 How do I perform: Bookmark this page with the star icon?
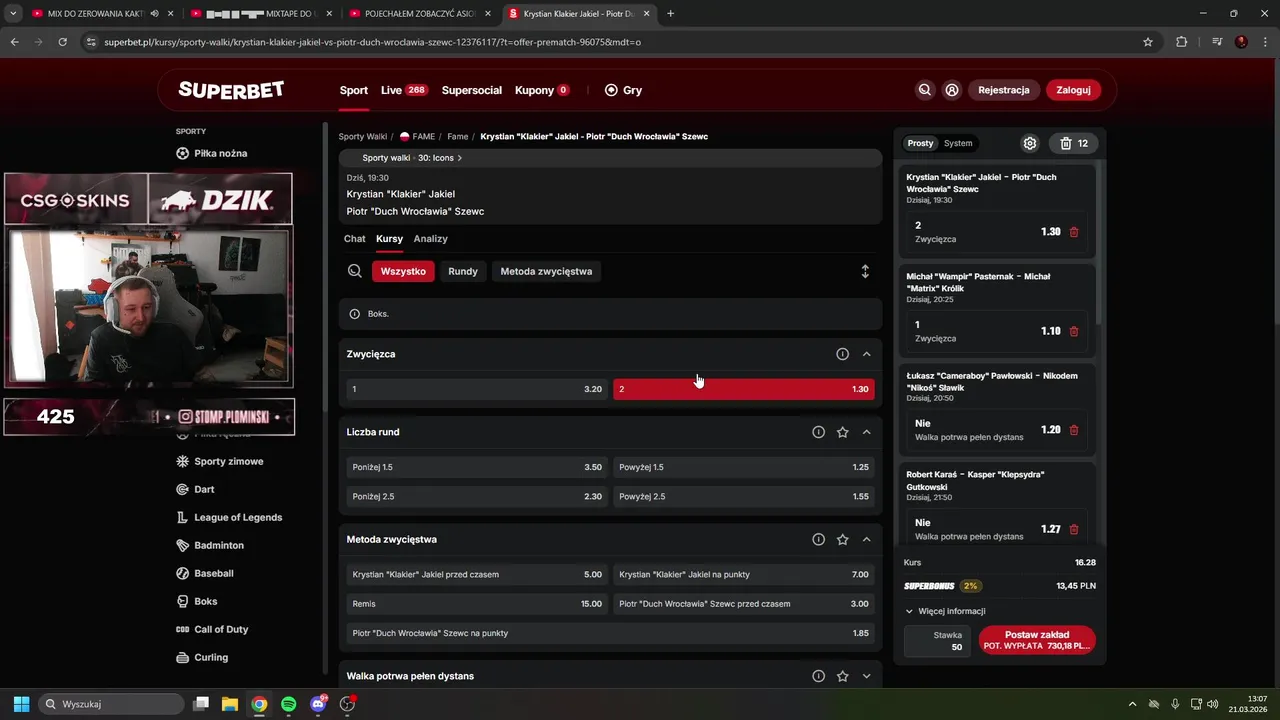tap(1148, 42)
